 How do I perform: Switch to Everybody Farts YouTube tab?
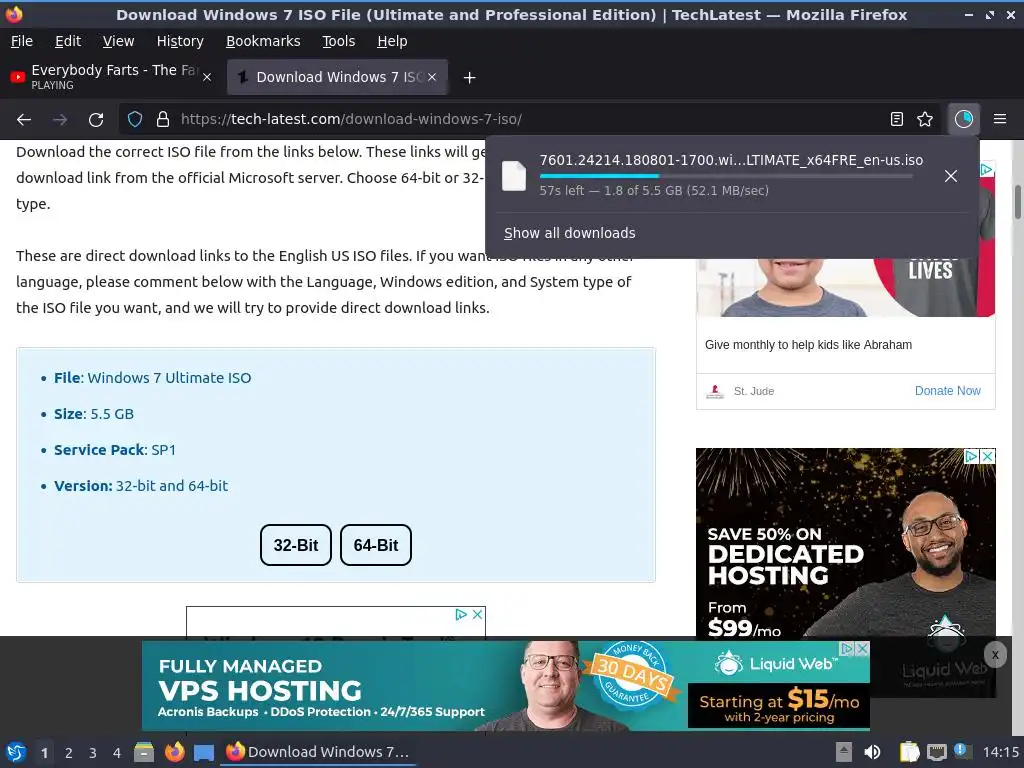pyautogui.click(x=112, y=77)
